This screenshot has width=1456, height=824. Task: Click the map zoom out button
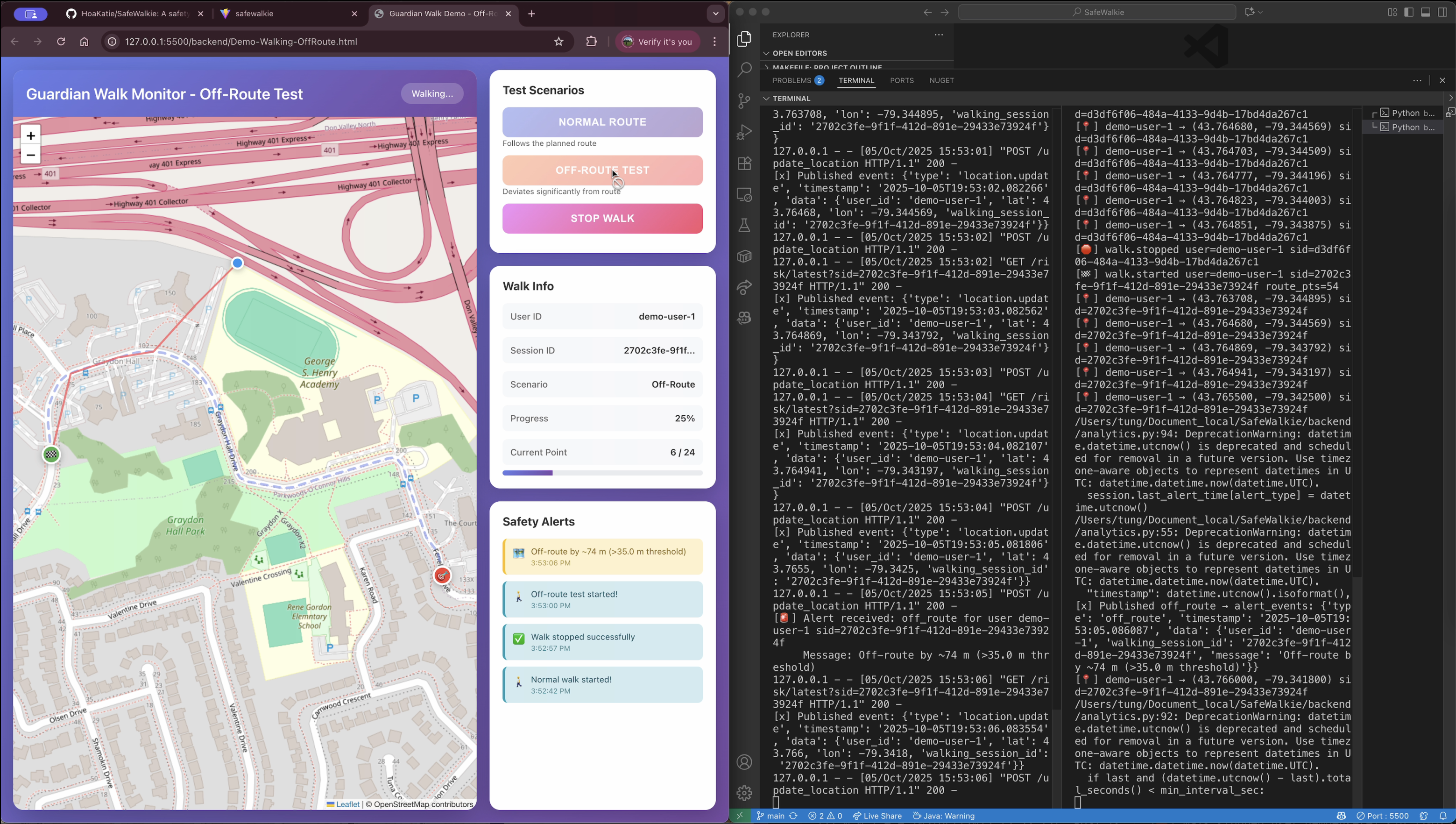point(30,155)
